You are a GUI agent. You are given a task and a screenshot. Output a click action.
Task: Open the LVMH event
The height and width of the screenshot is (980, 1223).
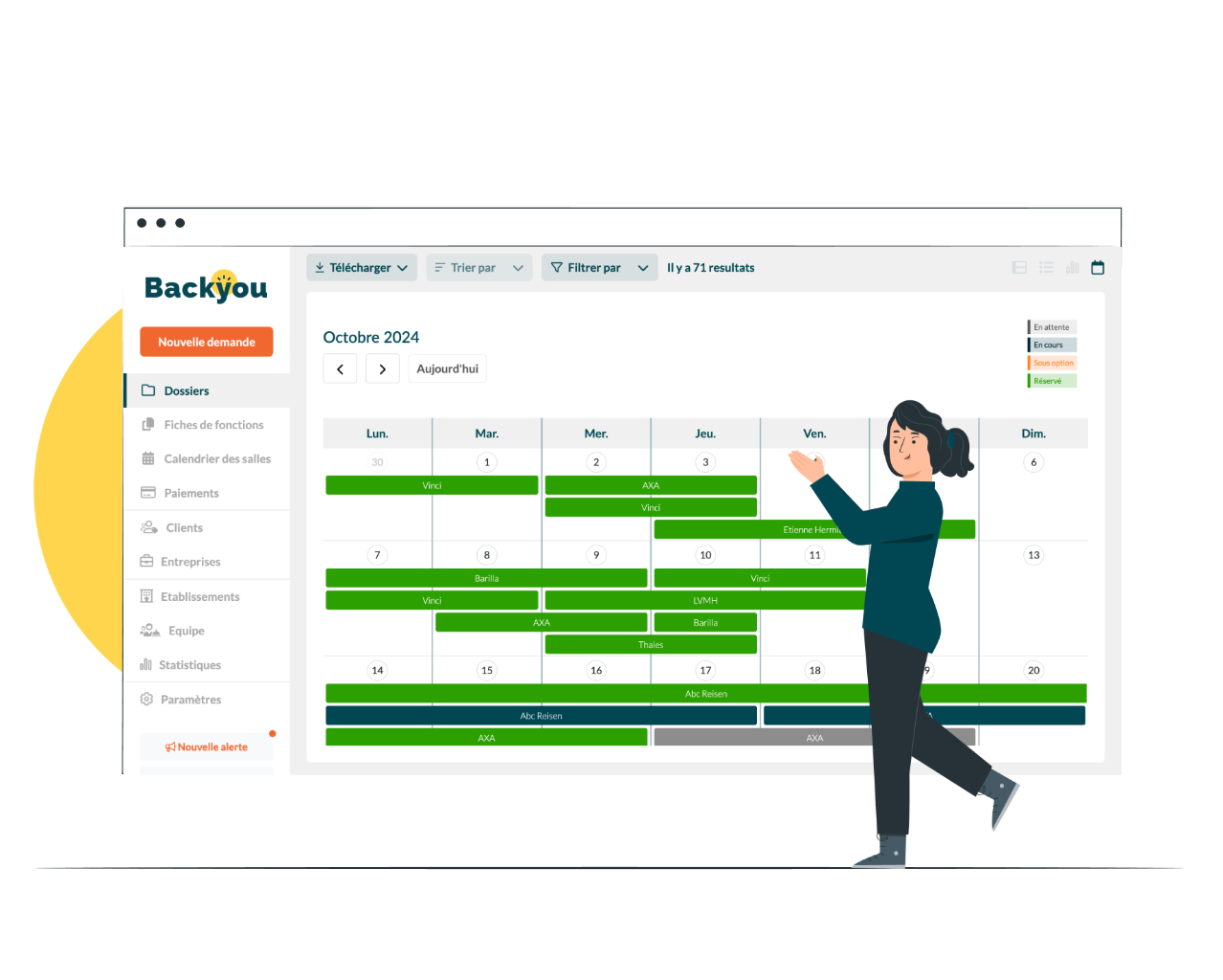coord(705,600)
